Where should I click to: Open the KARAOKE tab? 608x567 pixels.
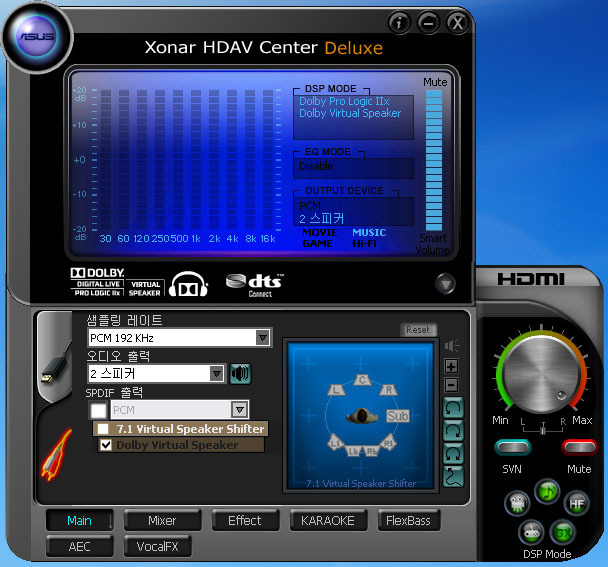[x=328, y=520]
